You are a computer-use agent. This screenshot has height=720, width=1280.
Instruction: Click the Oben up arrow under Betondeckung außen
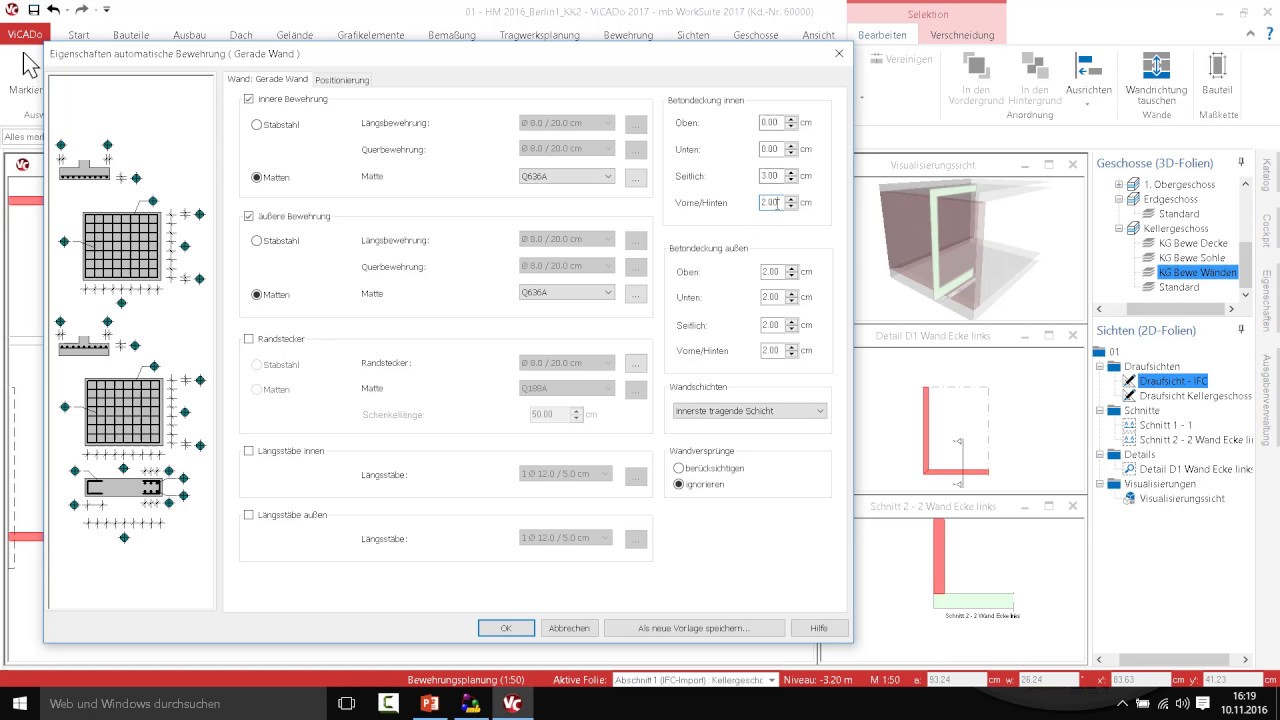point(791,268)
